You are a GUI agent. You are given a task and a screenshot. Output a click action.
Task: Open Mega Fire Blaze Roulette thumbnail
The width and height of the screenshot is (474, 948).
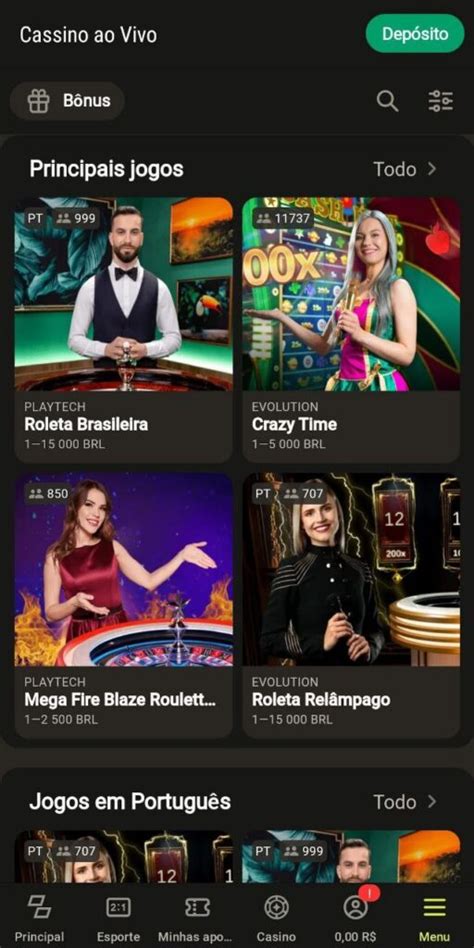click(x=123, y=570)
